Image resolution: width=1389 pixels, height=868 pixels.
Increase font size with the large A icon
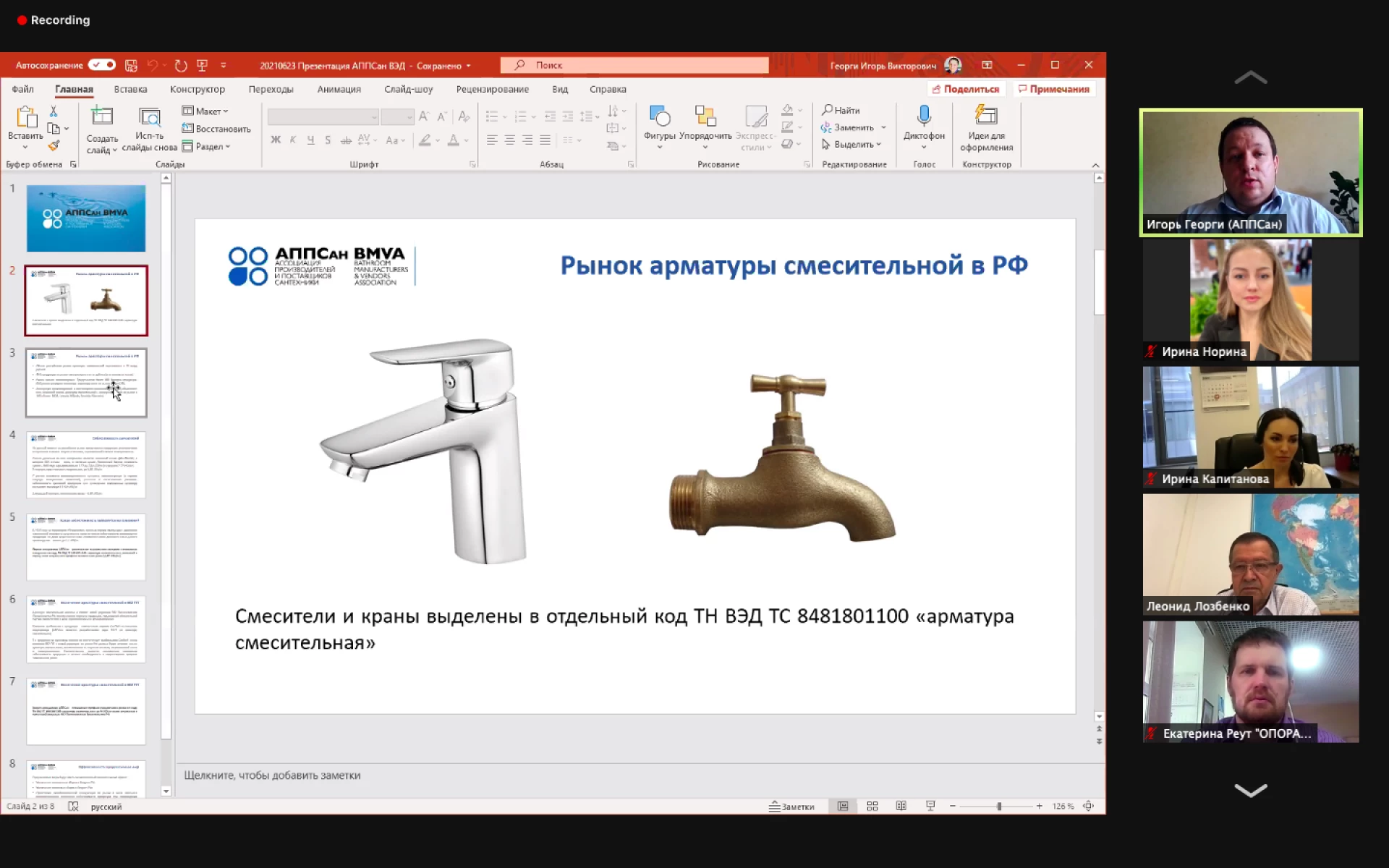point(424,116)
